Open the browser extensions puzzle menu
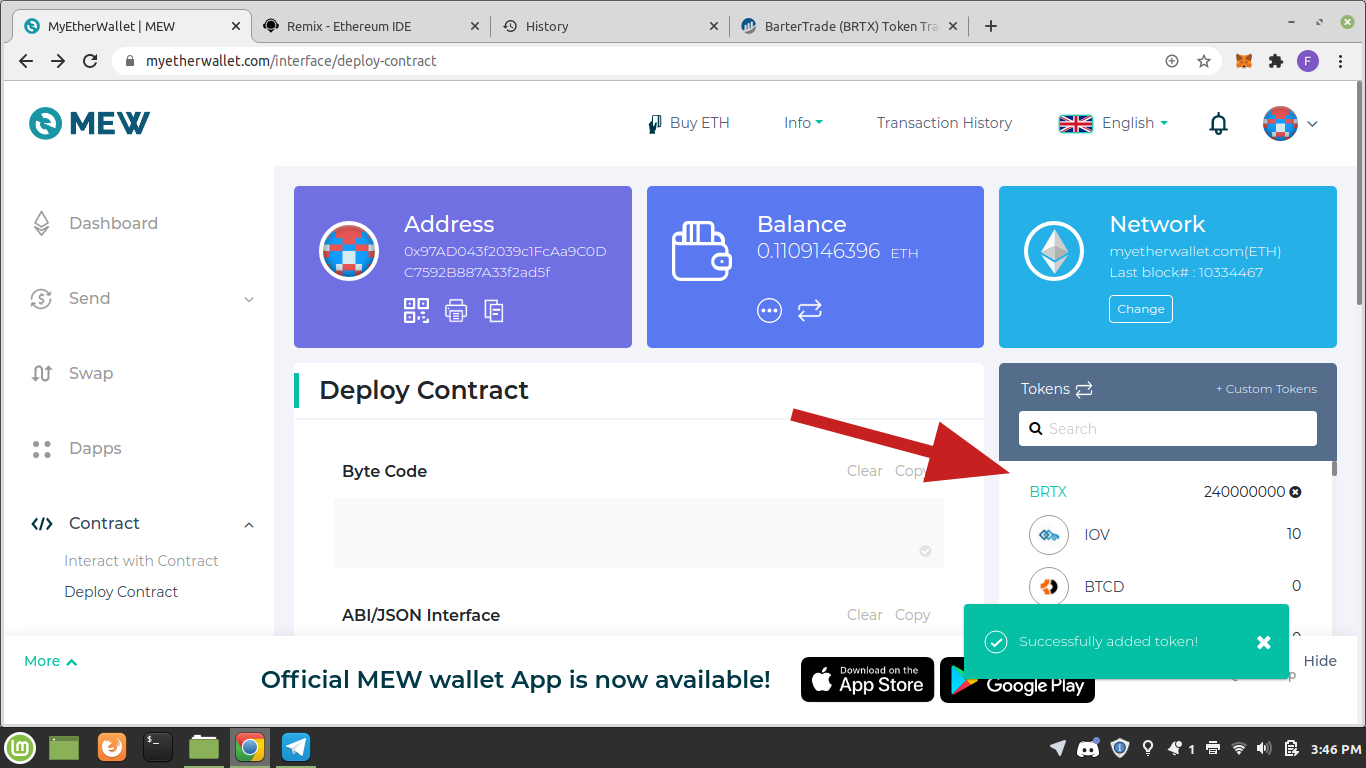Image resolution: width=1366 pixels, height=768 pixels. [1276, 61]
